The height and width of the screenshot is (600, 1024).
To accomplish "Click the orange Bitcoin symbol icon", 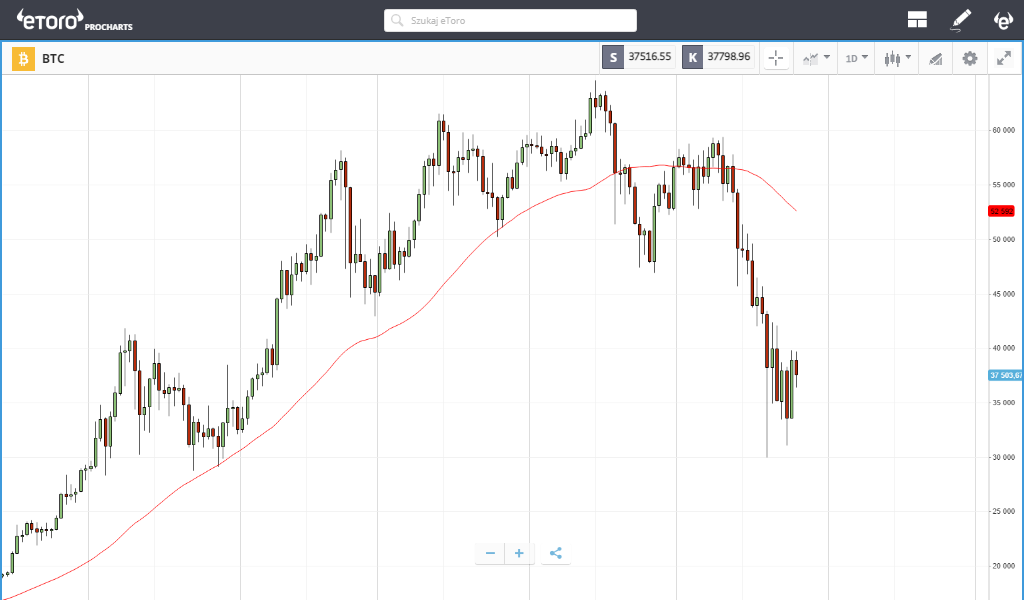I will point(24,59).
